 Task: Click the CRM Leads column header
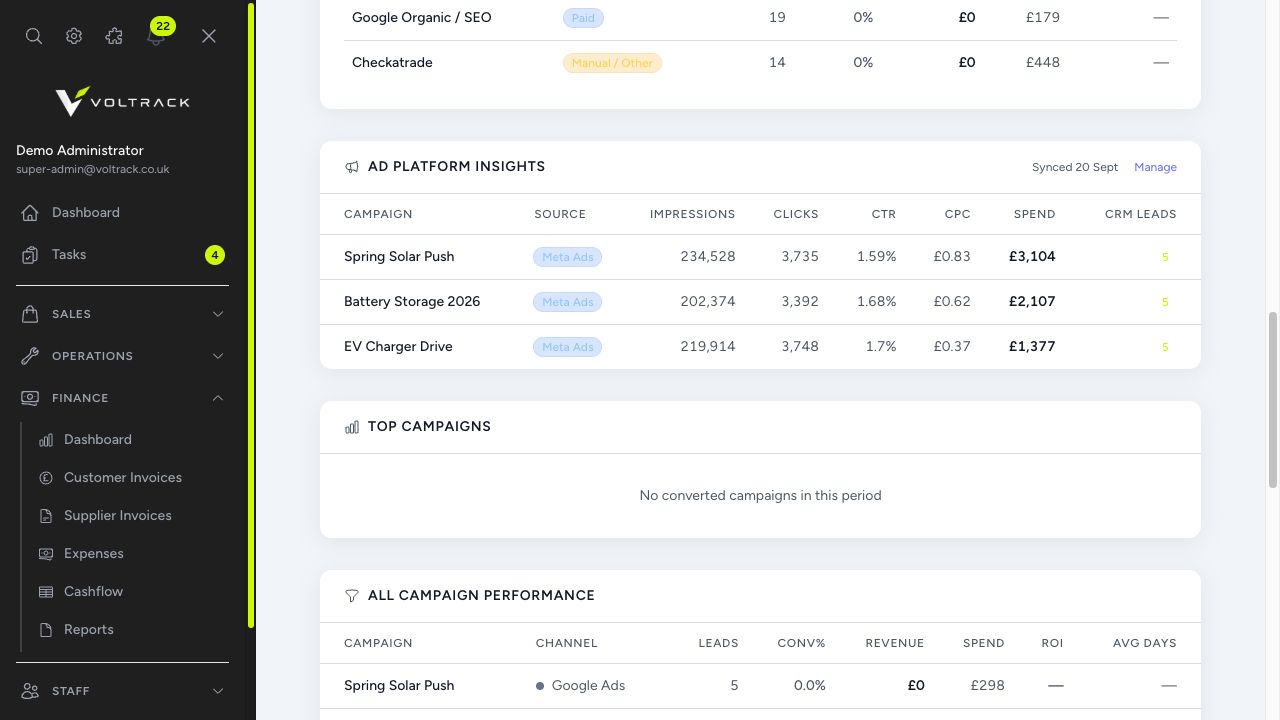[x=1140, y=214]
